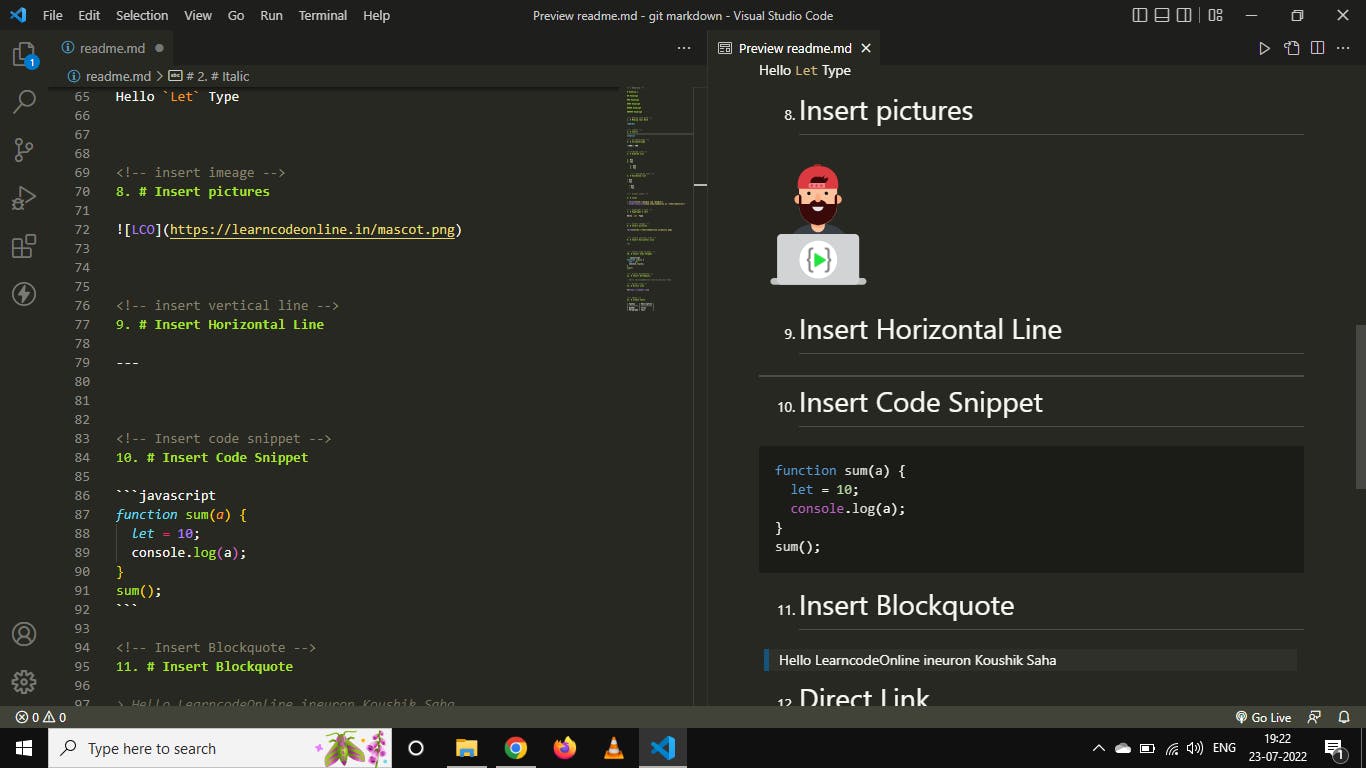Image resolution: width=1366 pixels, height=768 pixels.
Task: Open the Terminal menu
Action: point(323,15)
